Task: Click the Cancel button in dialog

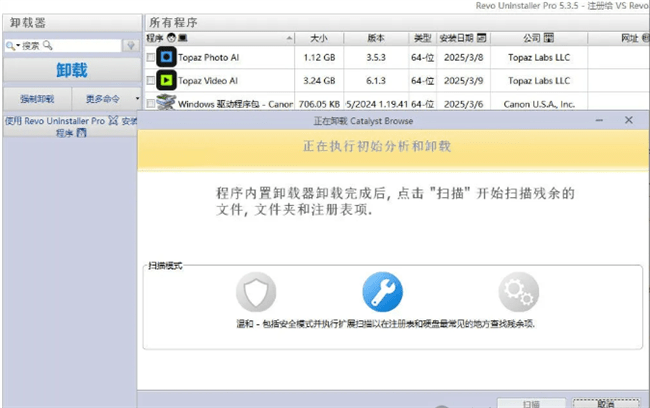Action: point(606,403)
